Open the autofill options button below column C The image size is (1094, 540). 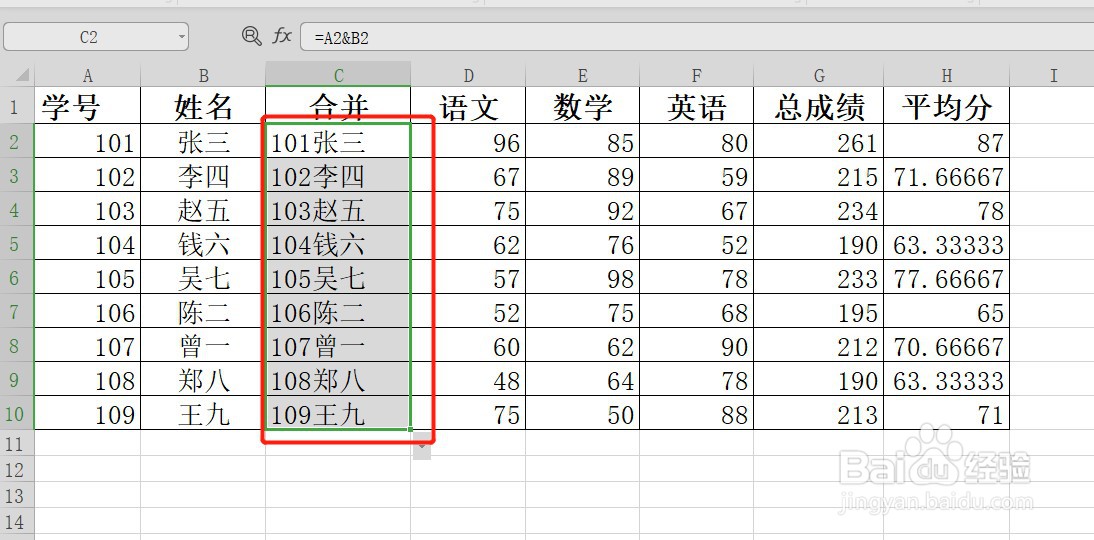click(x=421, y=446)
